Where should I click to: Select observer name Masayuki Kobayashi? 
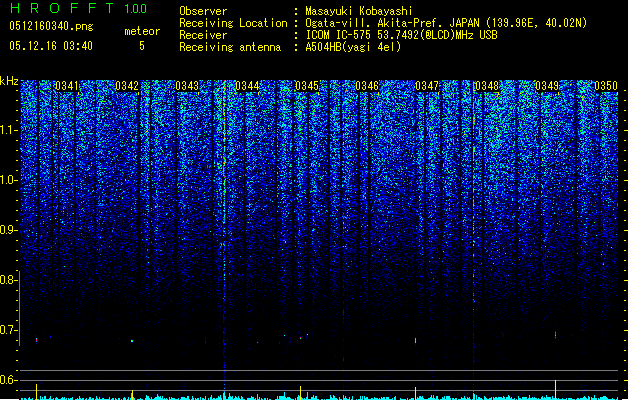[x=359, y=11]
